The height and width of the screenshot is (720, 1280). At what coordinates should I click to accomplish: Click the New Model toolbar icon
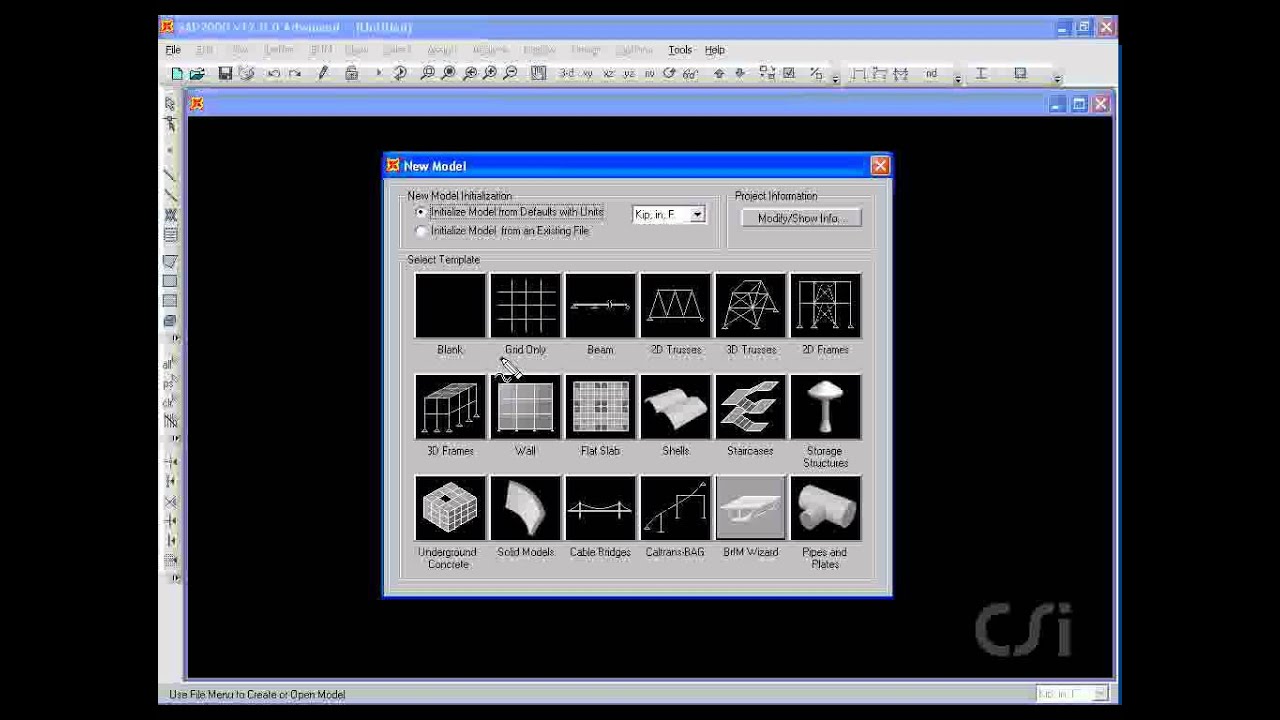click(x=177, y=74)
